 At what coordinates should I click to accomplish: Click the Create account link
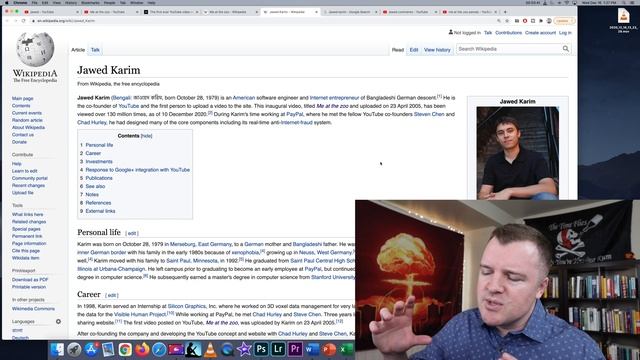pos(540,33)
